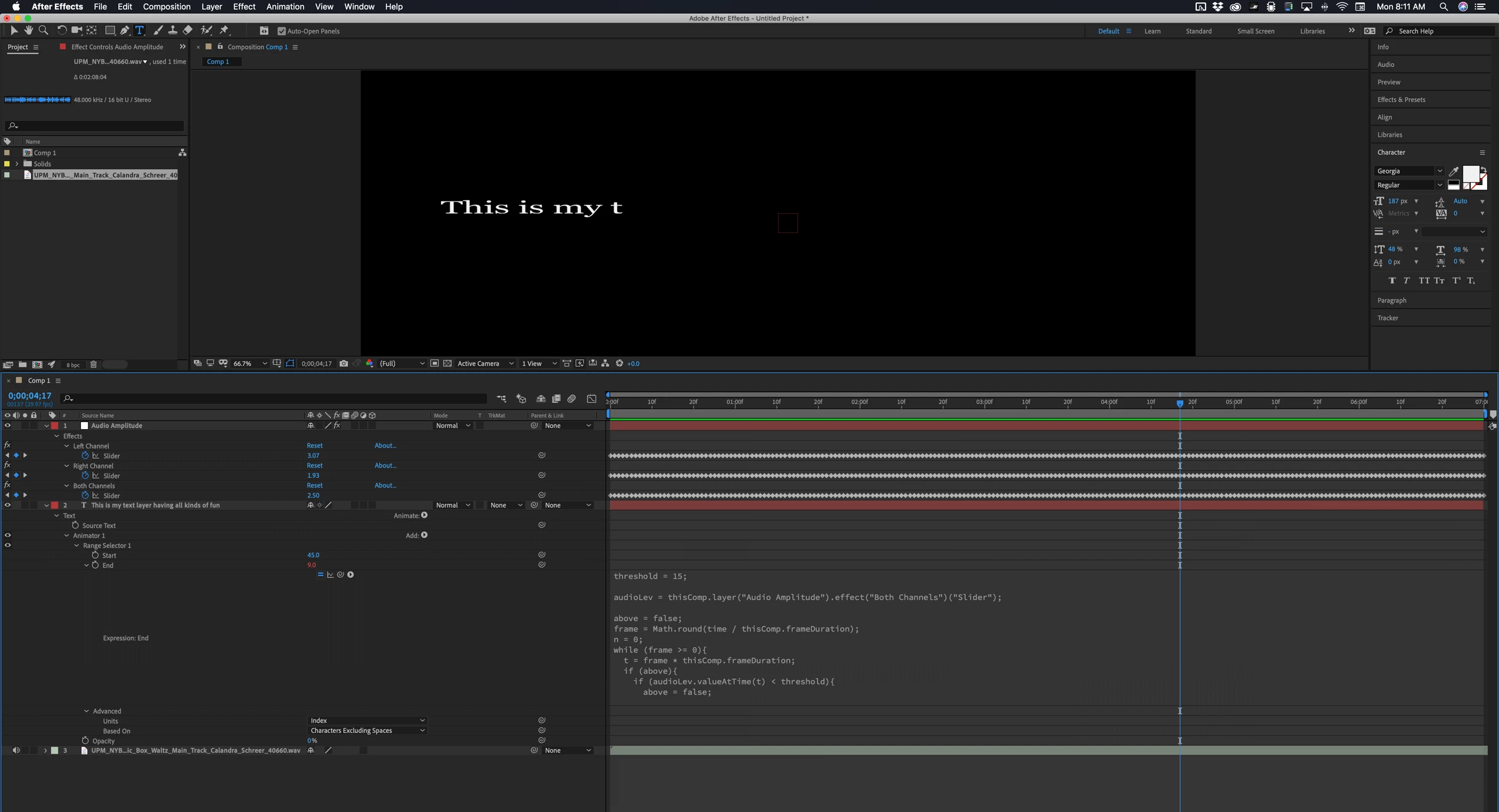This screenshot has height=812, width=1499.
Task: Click the white fill color swatch
Action: [x=1470, y=174]
